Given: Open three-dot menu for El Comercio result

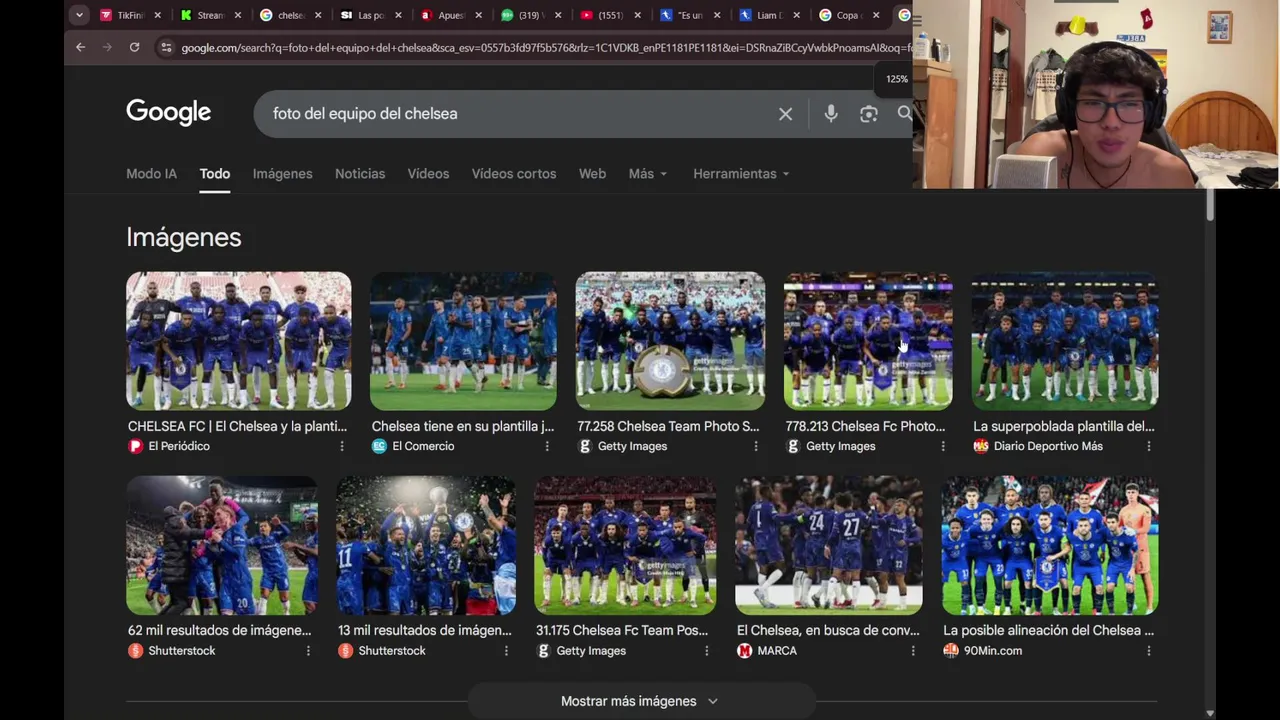Looking at the screenshot, I should click(547, 446).
